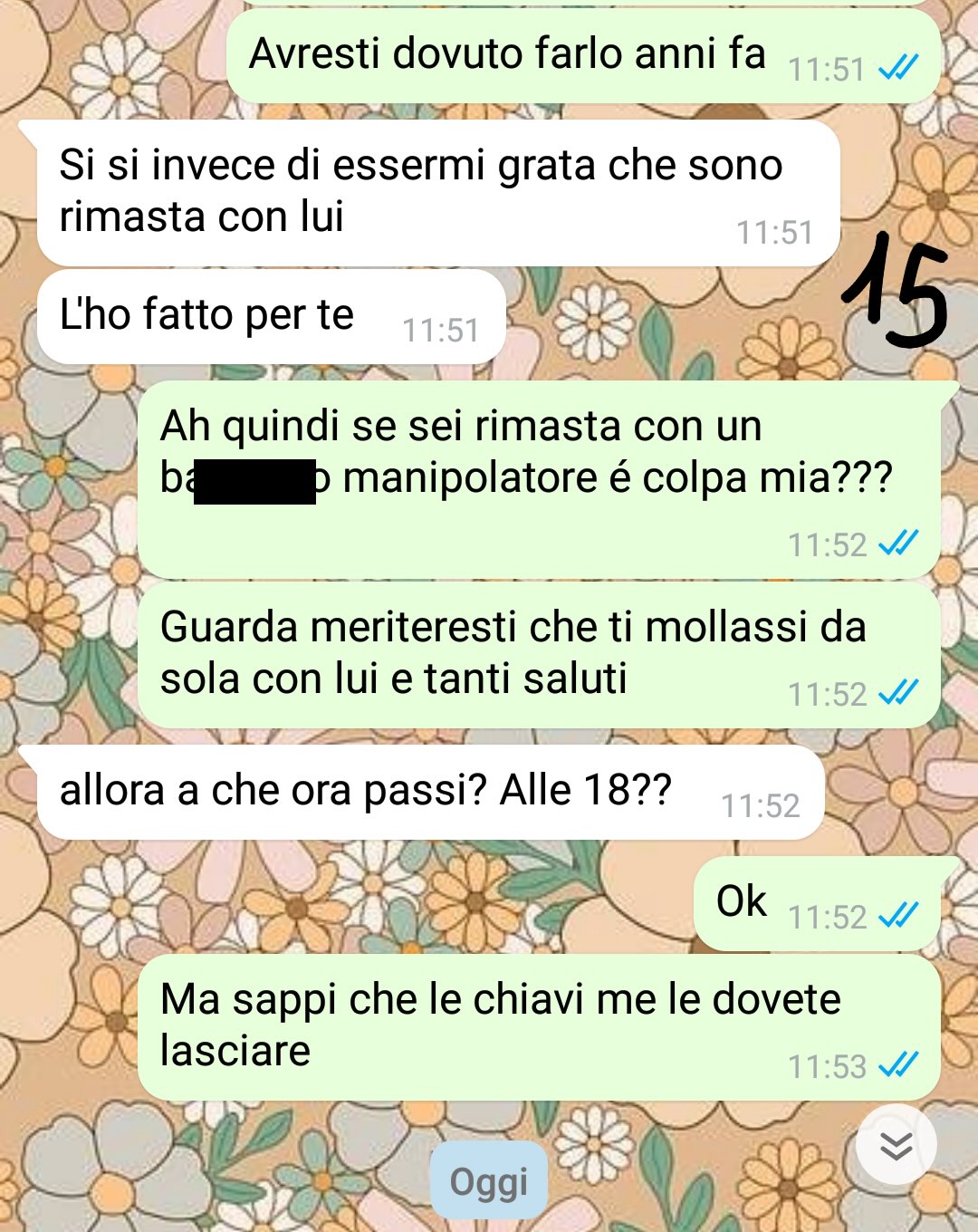Image resolution: width=978 pixels, height=1232 pixels.
Task: Tap the black censor bar in the message
Action: point(254,482)
